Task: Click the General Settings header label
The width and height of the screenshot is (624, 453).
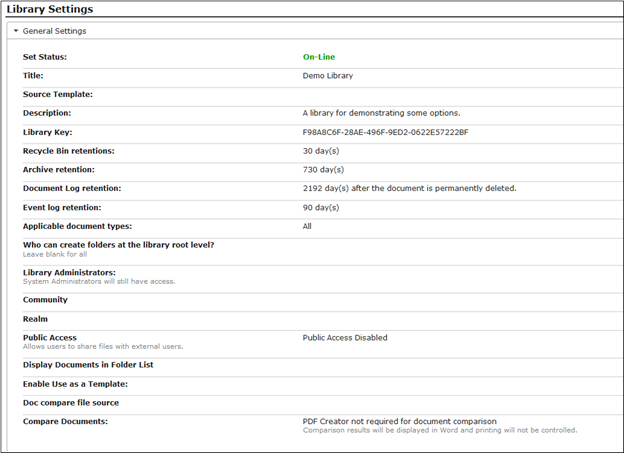Action: pyautogui.click(x=54, y=31)
